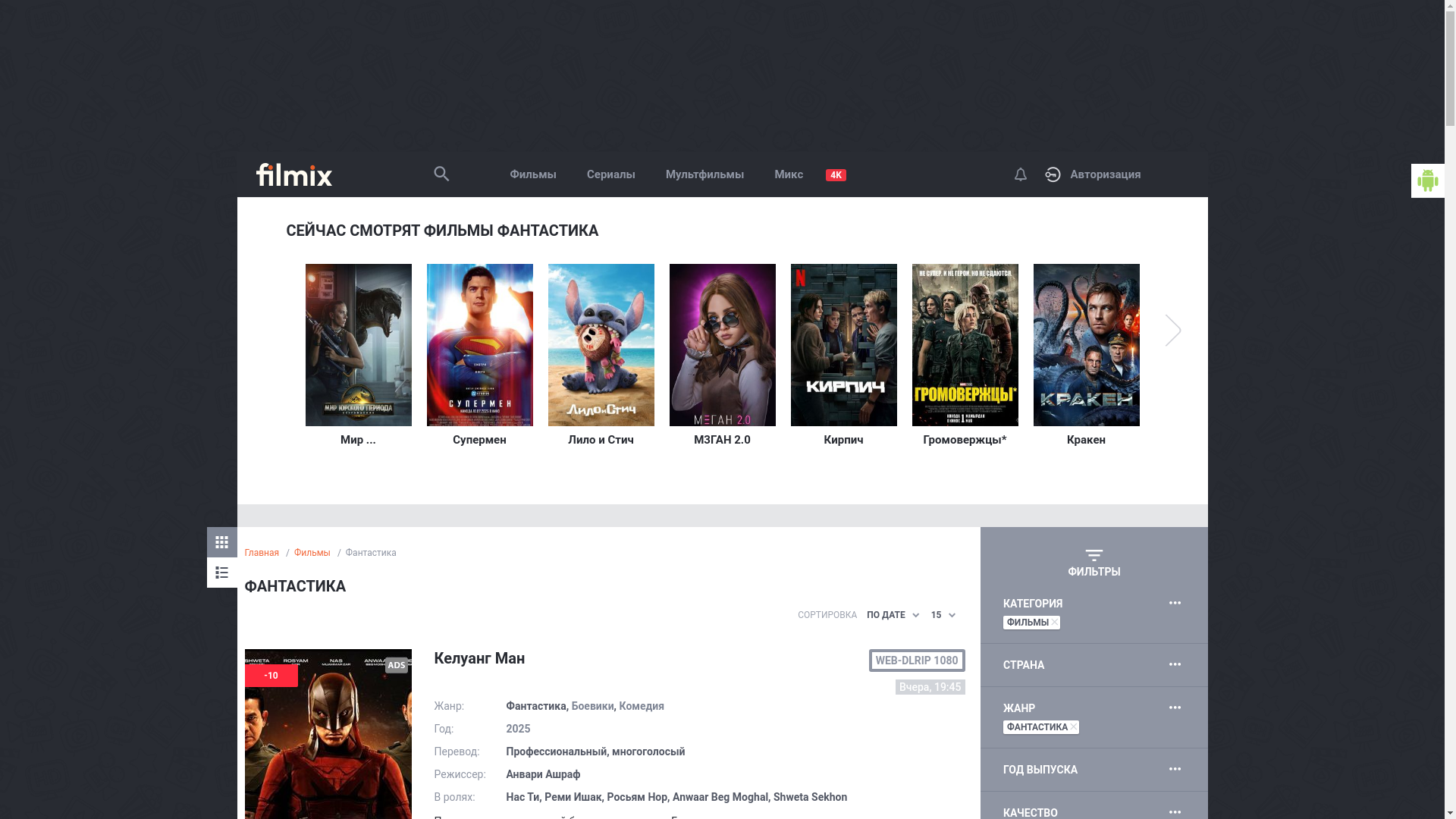This screenshot has height=819, width=1456.
Task: Click the filters funnel icon
Action: point(1094,555)
